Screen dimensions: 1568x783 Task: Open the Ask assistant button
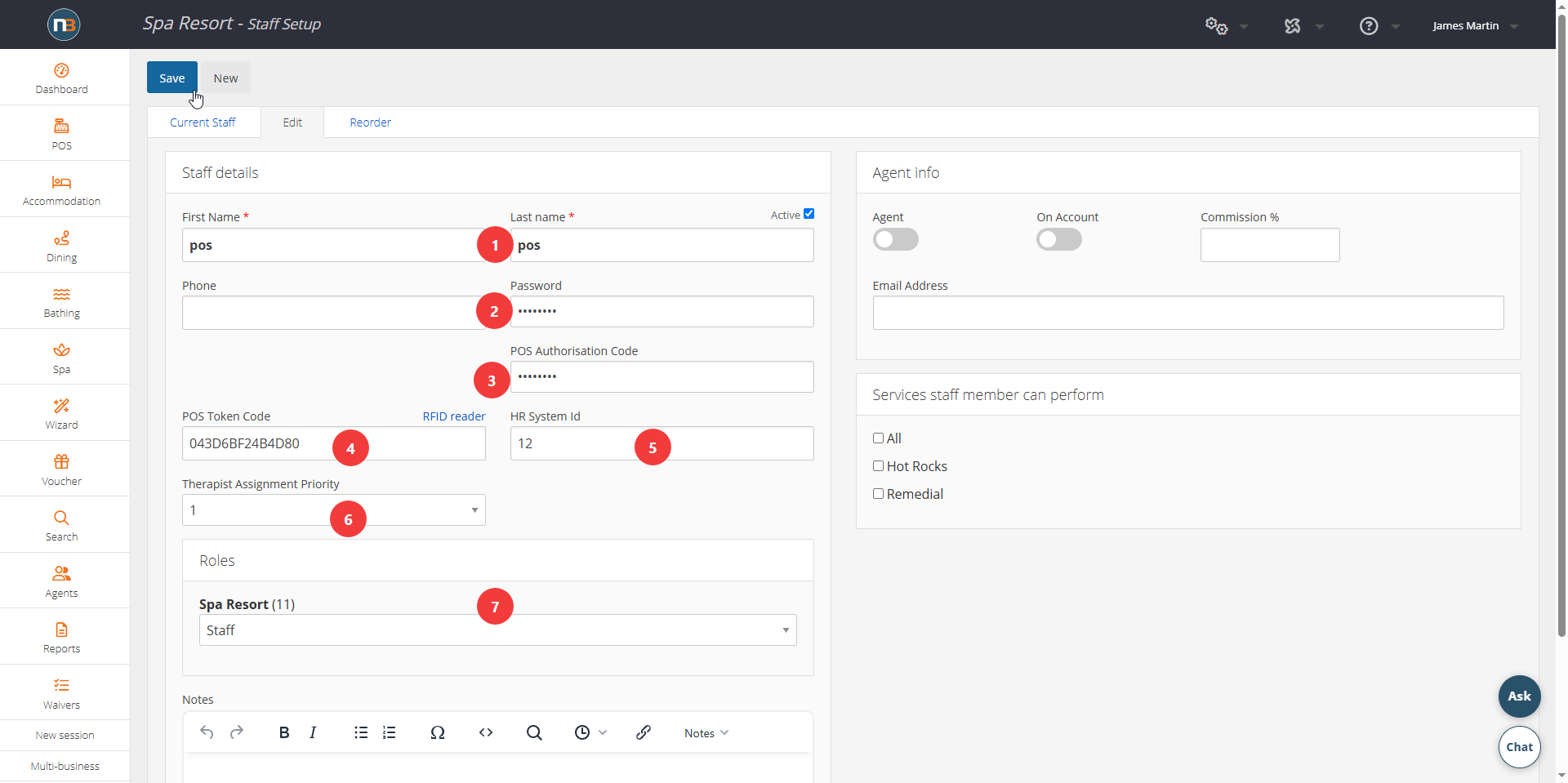(1519, 696)
